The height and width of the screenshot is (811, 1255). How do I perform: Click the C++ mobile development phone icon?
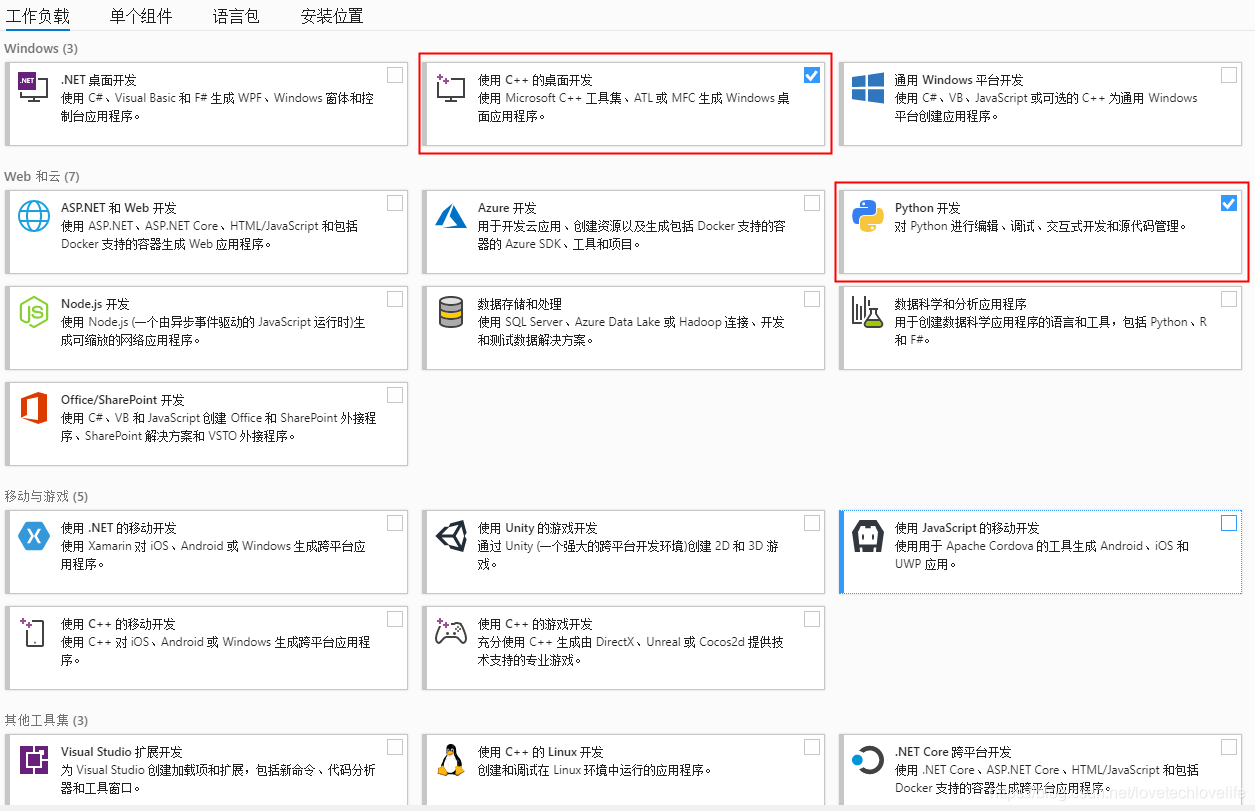34,632
